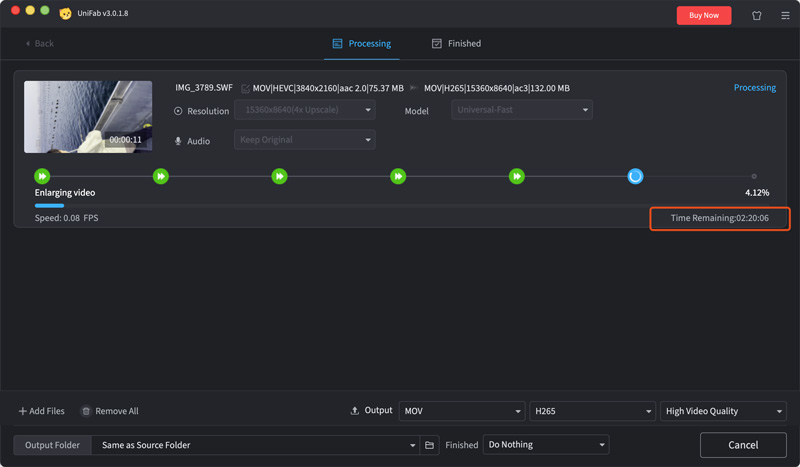Click the green maximize window button
This screenshot has height=467, width=800.
point(45,10)
